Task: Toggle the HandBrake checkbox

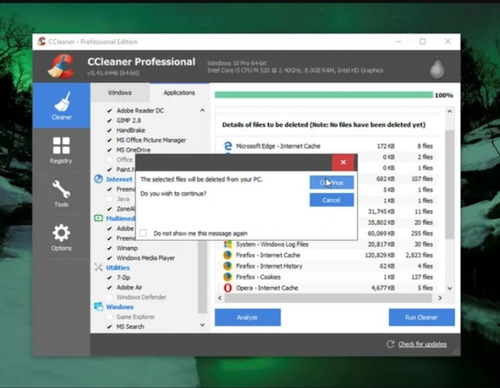Action: pos(109,130)
